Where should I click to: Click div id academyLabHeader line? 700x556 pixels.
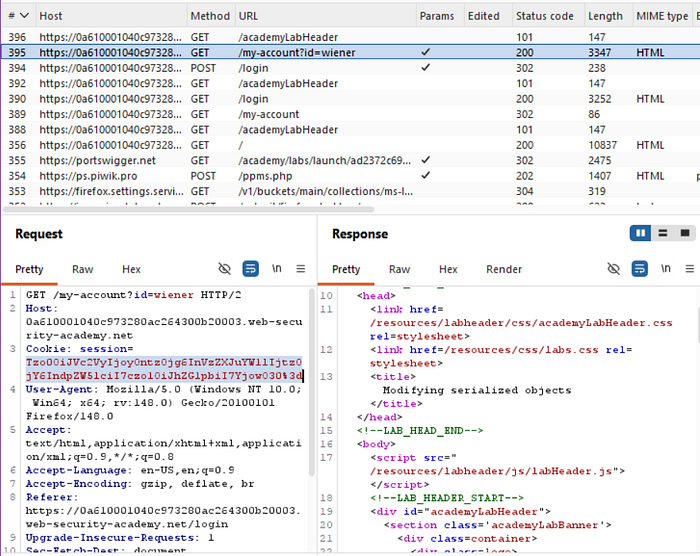tap(460, 511)
